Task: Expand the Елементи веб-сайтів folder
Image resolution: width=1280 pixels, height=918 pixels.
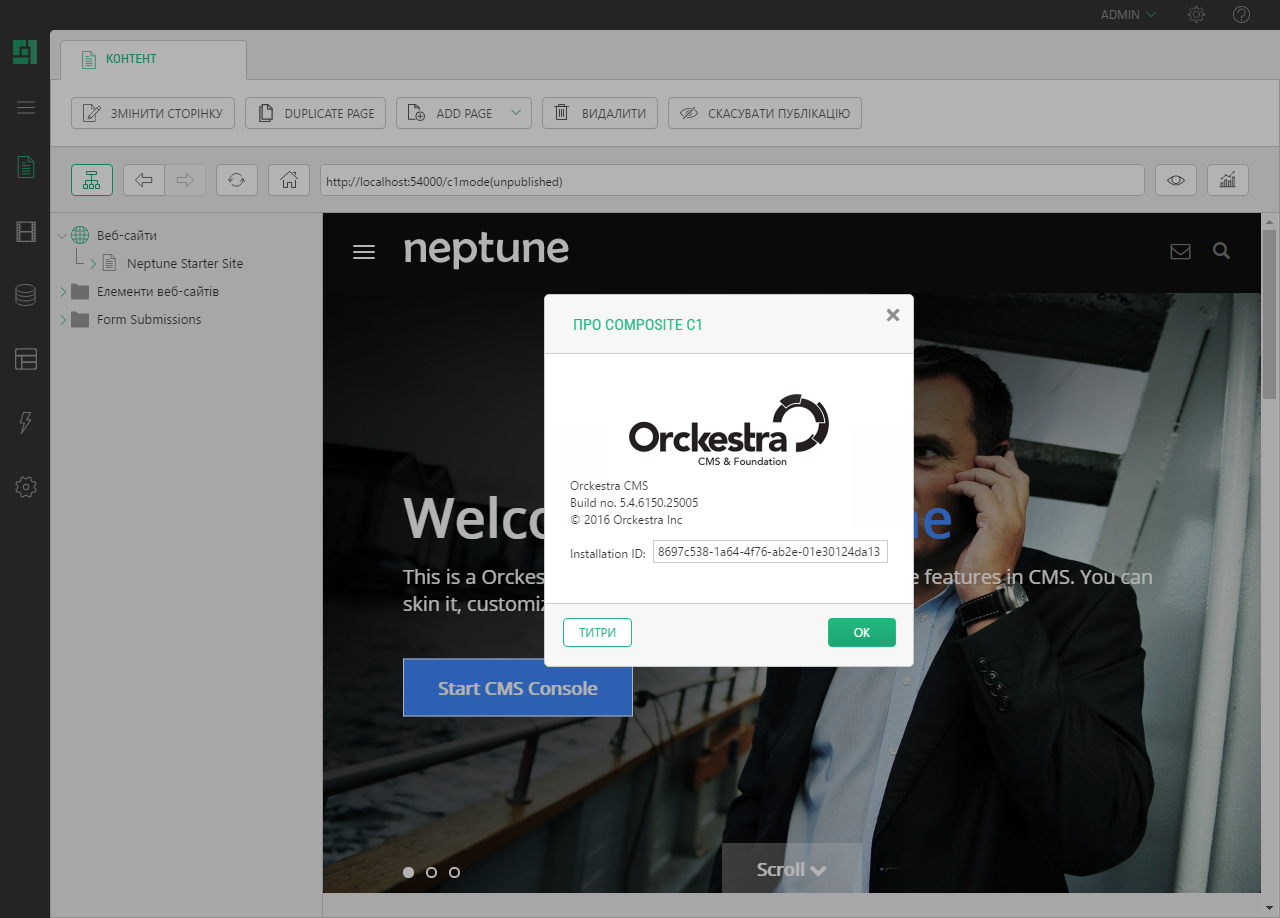Action: coord(63,292)
